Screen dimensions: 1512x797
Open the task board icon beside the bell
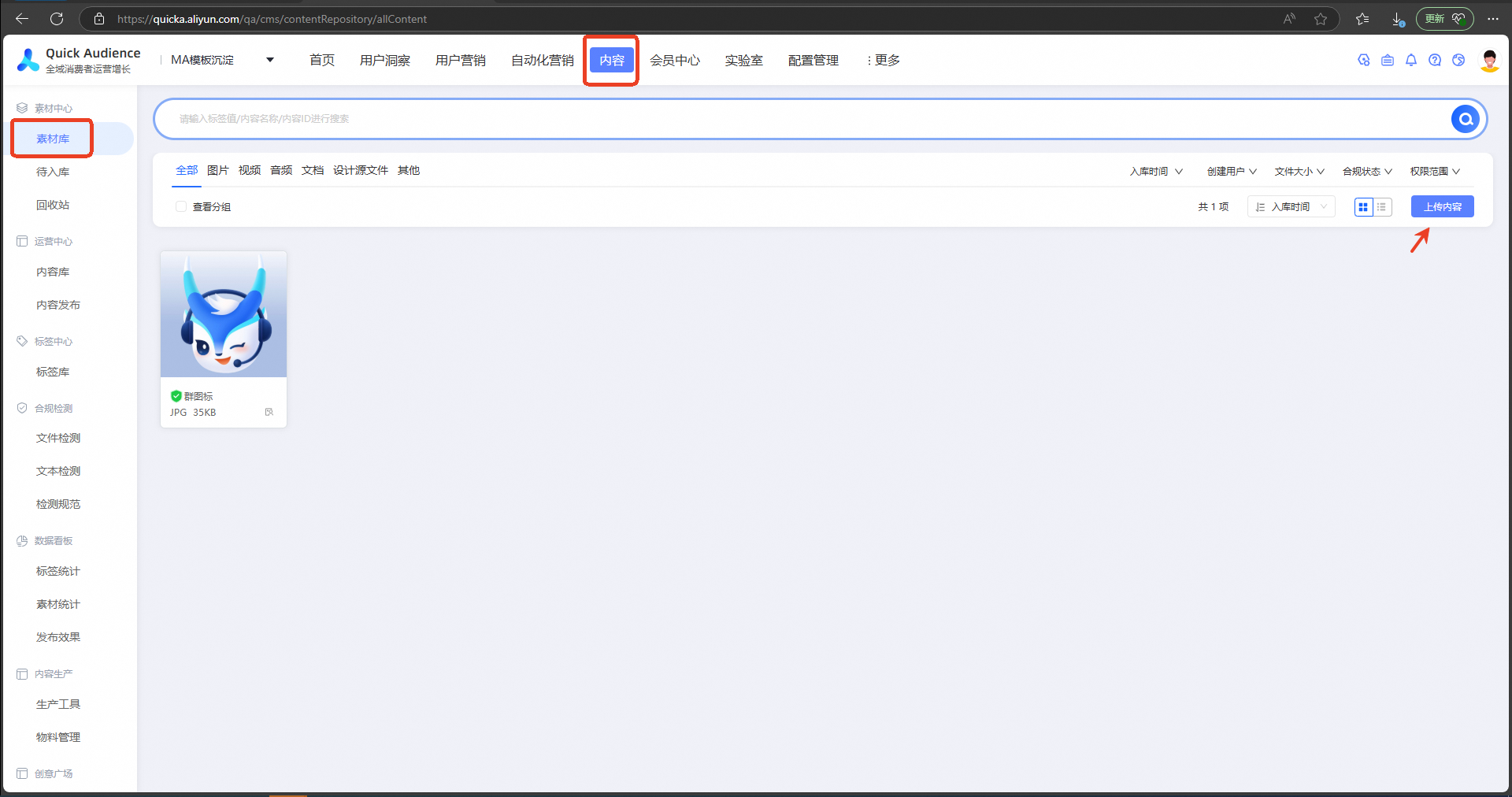pyautogui.click(x=1388, y=60)
